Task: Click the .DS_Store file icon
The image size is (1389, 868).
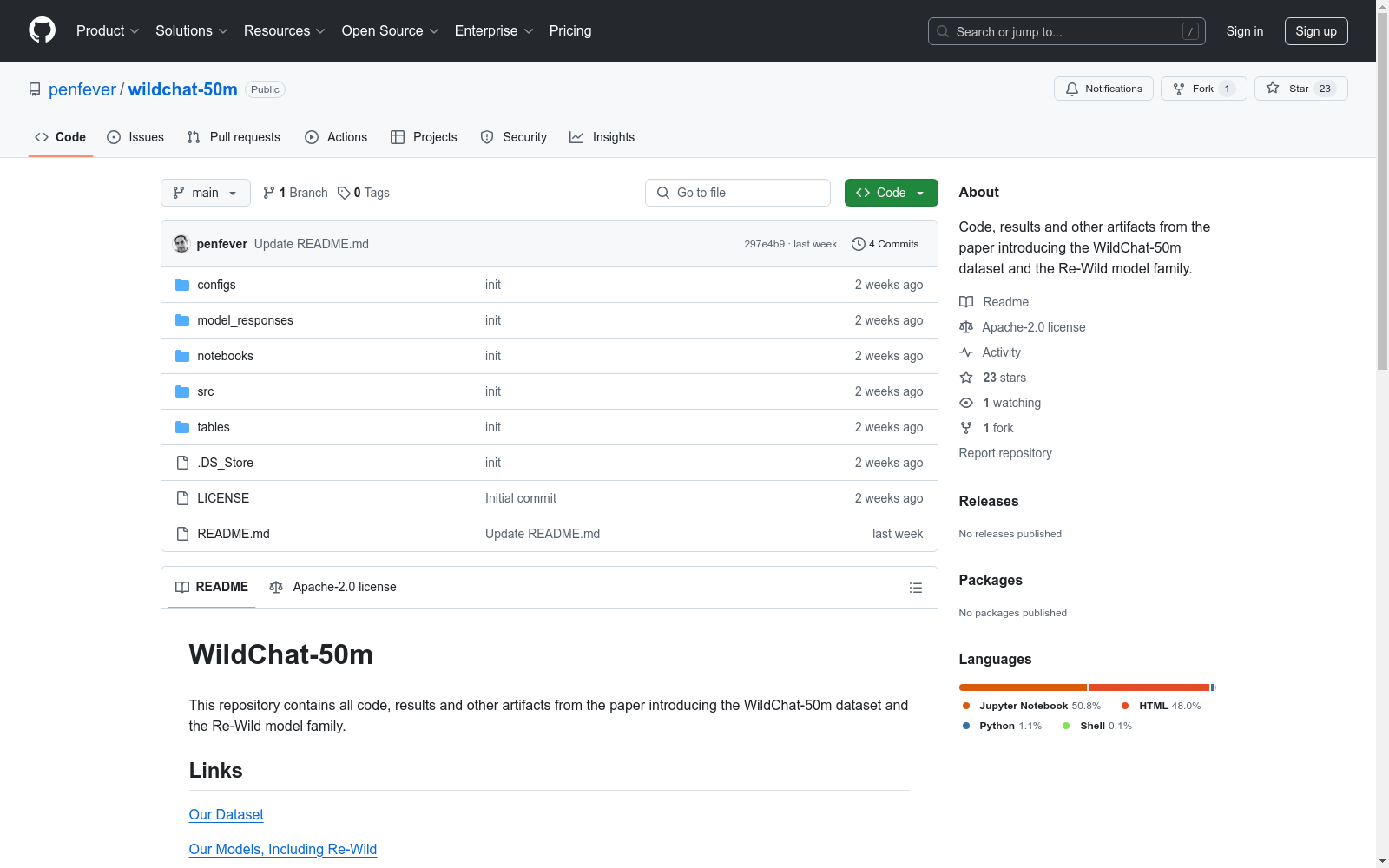Action: tap(182, 463)
